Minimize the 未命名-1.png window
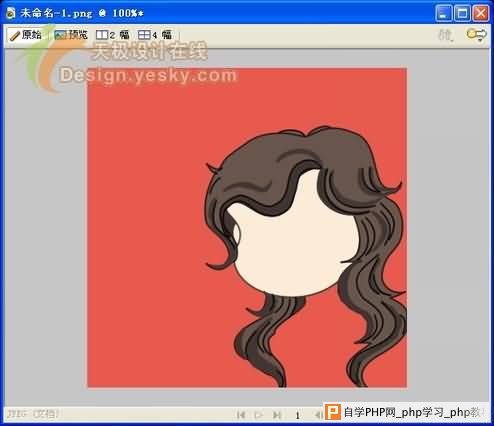 [444, 13]
